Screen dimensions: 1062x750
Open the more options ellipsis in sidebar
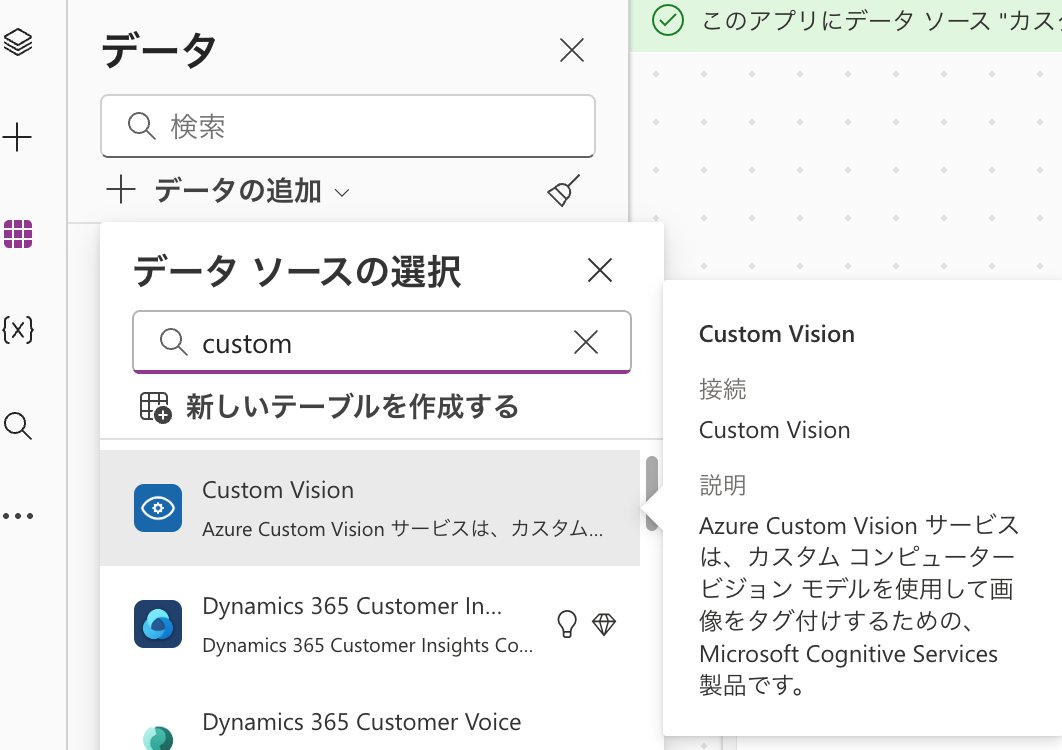point(18,516)
